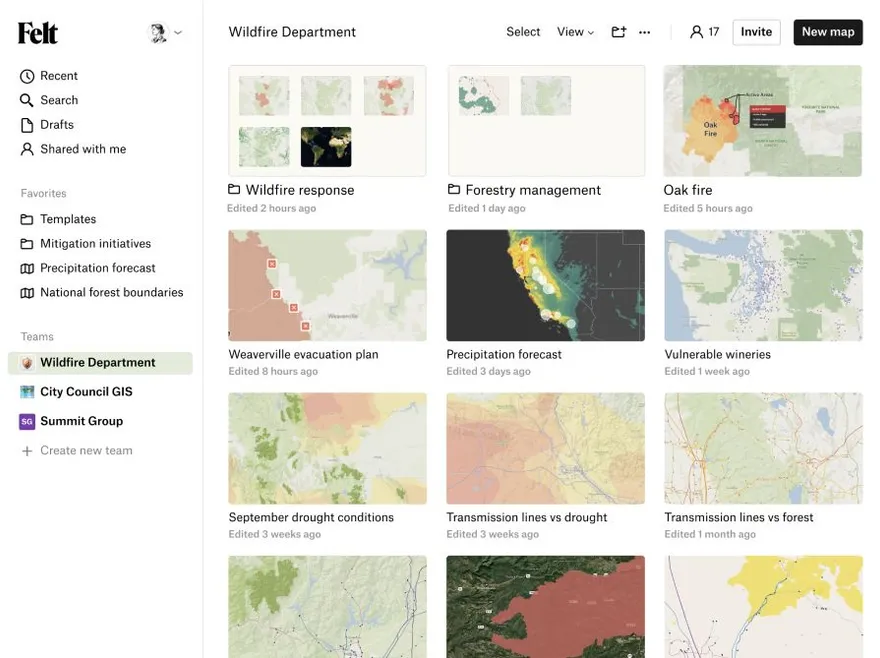Click 'Edited 1 week ago' text
Screen dimensions: 880x658
(707, 371)
